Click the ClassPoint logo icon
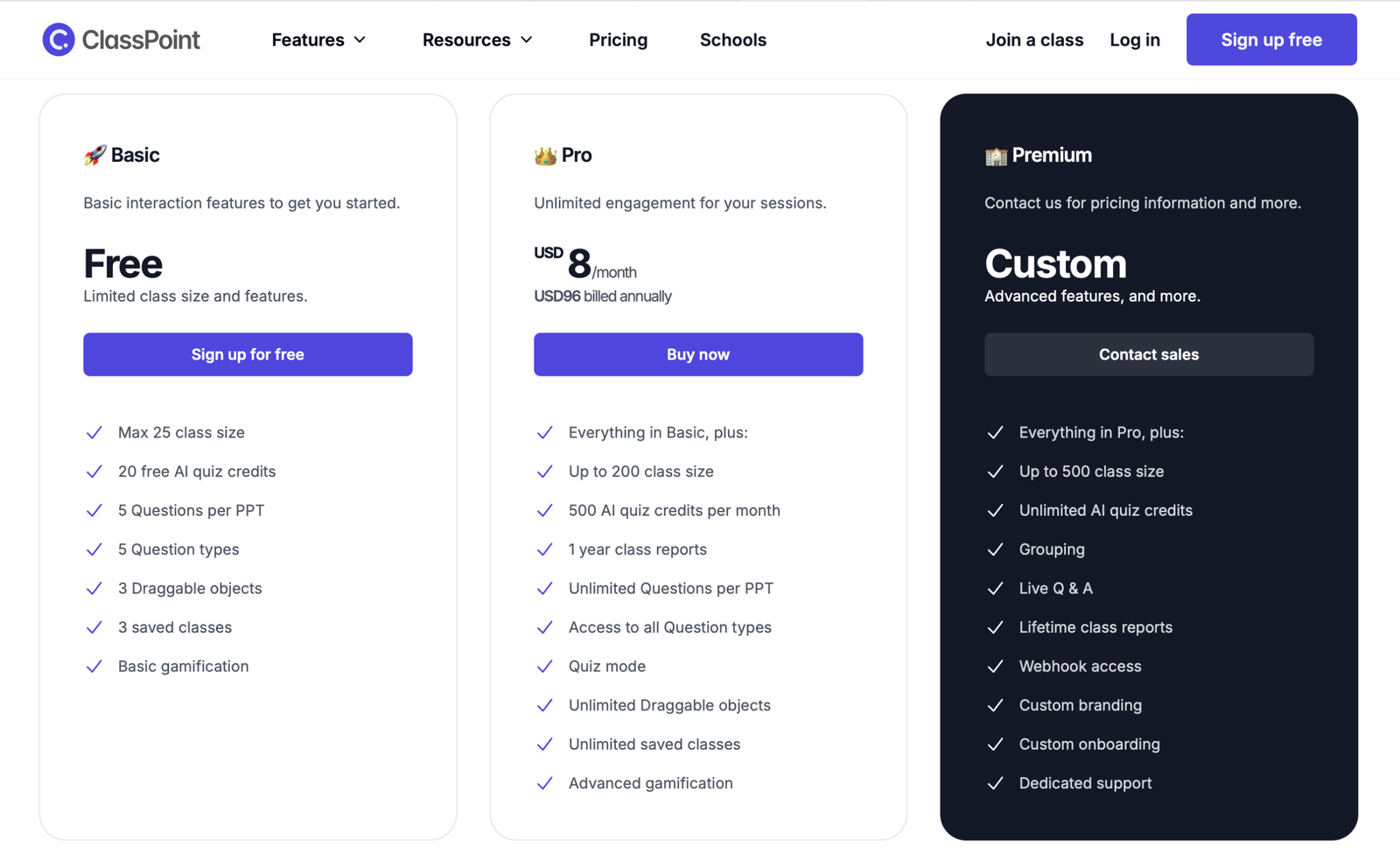The width and height of the screenshot is (1400, 860). (x=59, y=39)
